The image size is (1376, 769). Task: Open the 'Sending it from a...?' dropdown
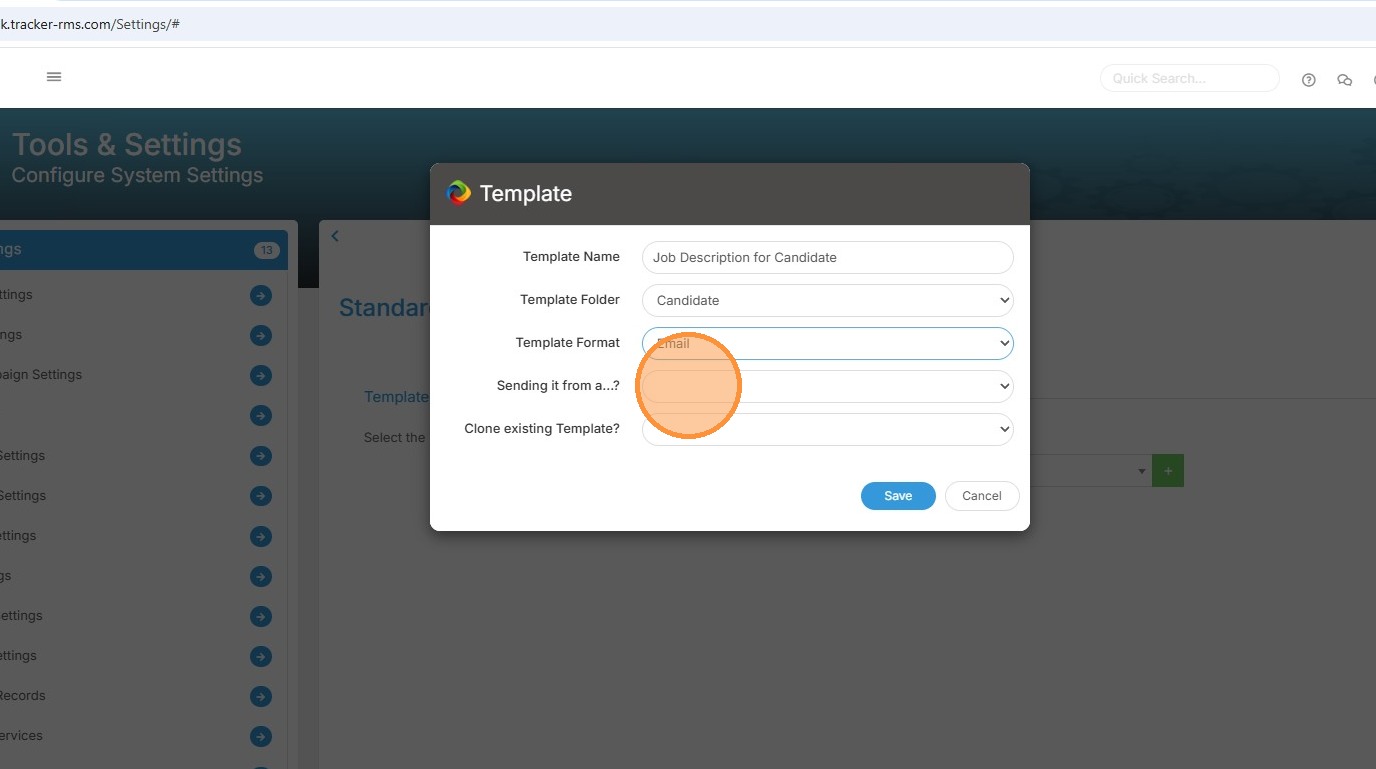[828, 386]
